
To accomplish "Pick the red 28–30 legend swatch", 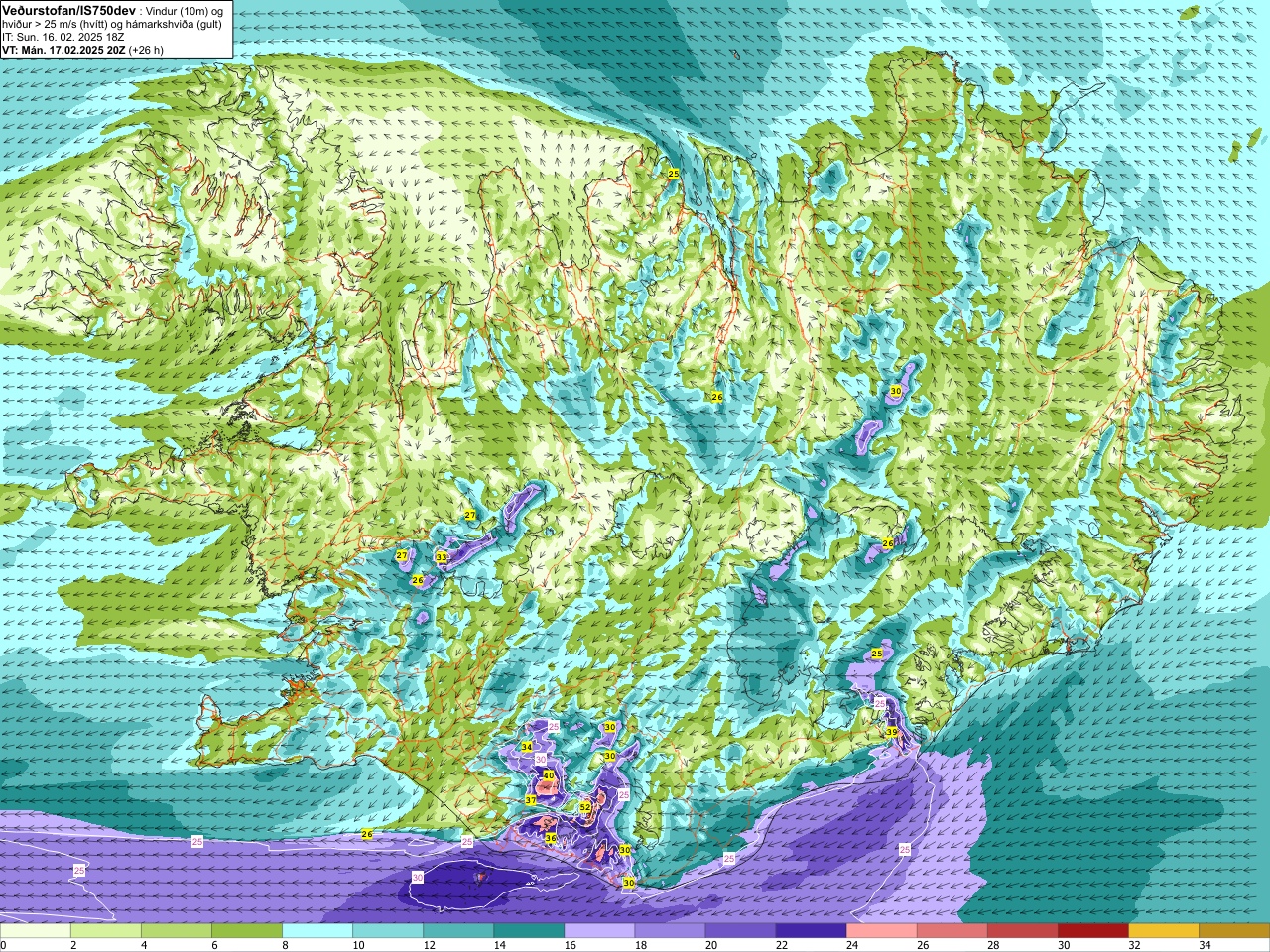I will click(1022, 931).
